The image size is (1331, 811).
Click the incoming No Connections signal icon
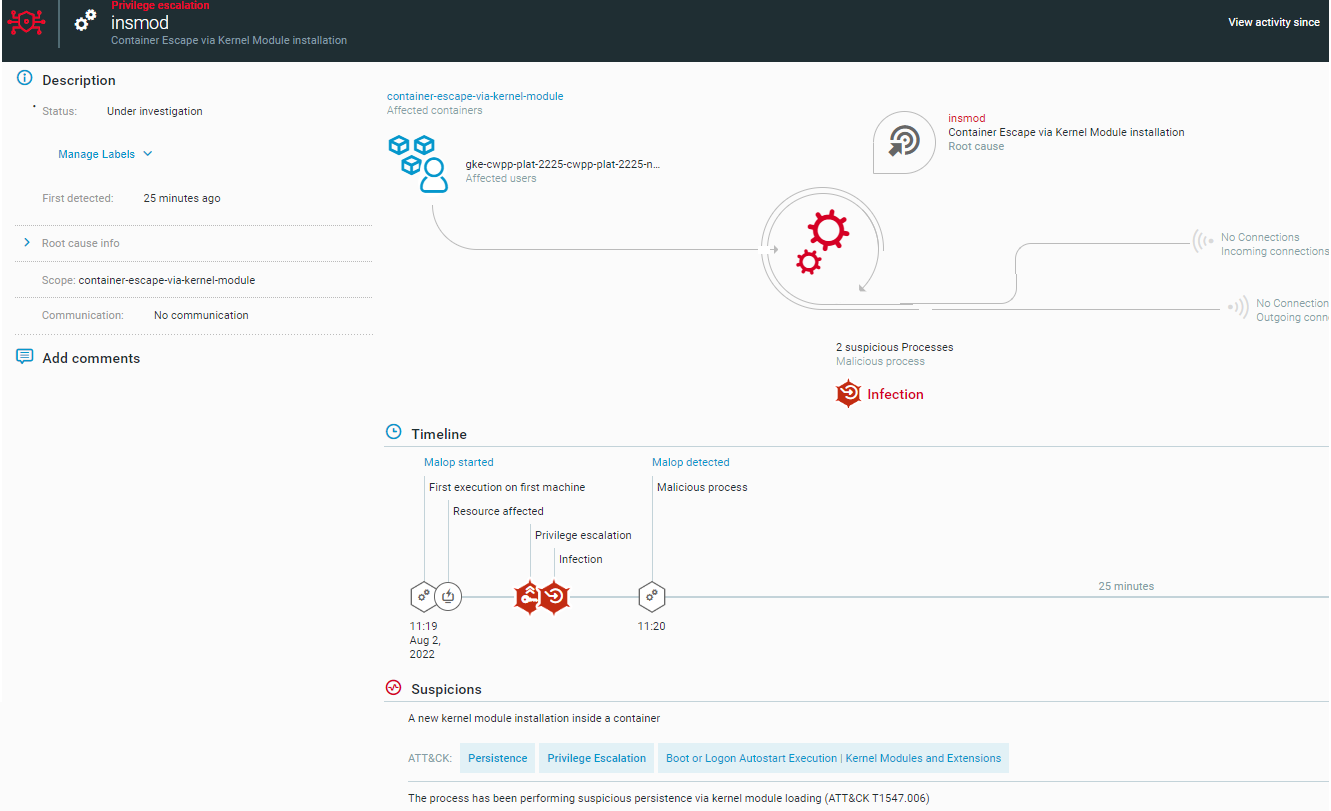point(1201,240)
